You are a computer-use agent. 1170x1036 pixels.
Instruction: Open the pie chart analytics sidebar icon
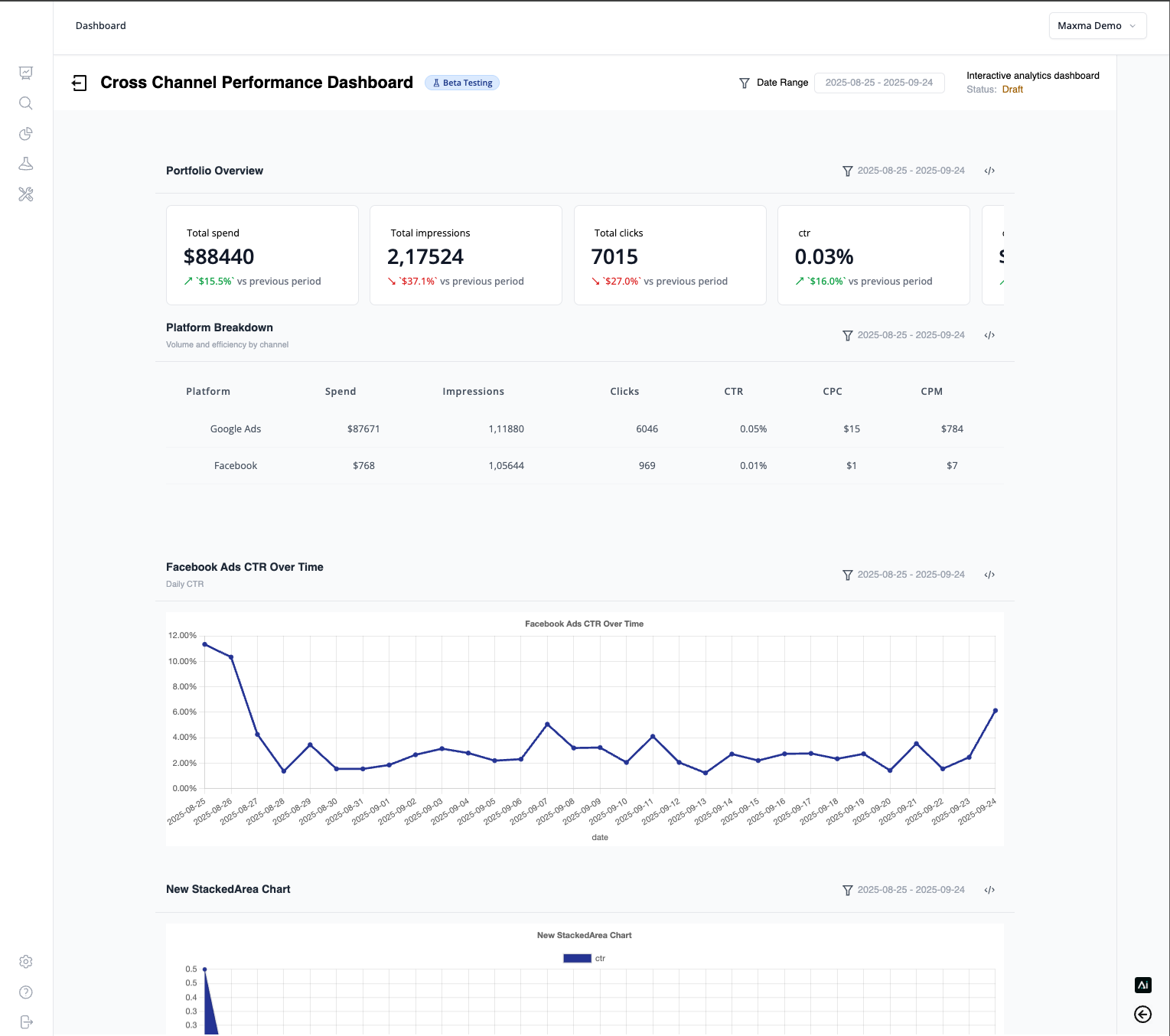pos(26,134)
